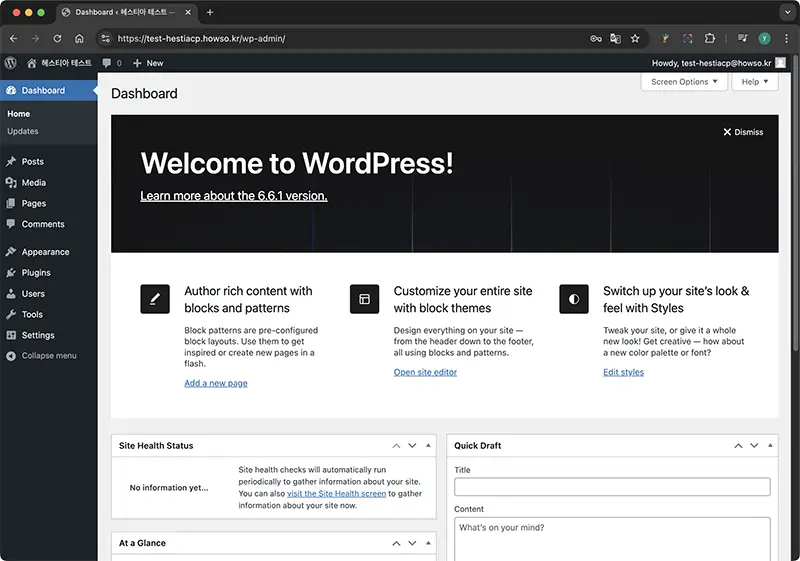
Task: Click the Comments speech bubble sidebar icon
Action: pos(11,223)
